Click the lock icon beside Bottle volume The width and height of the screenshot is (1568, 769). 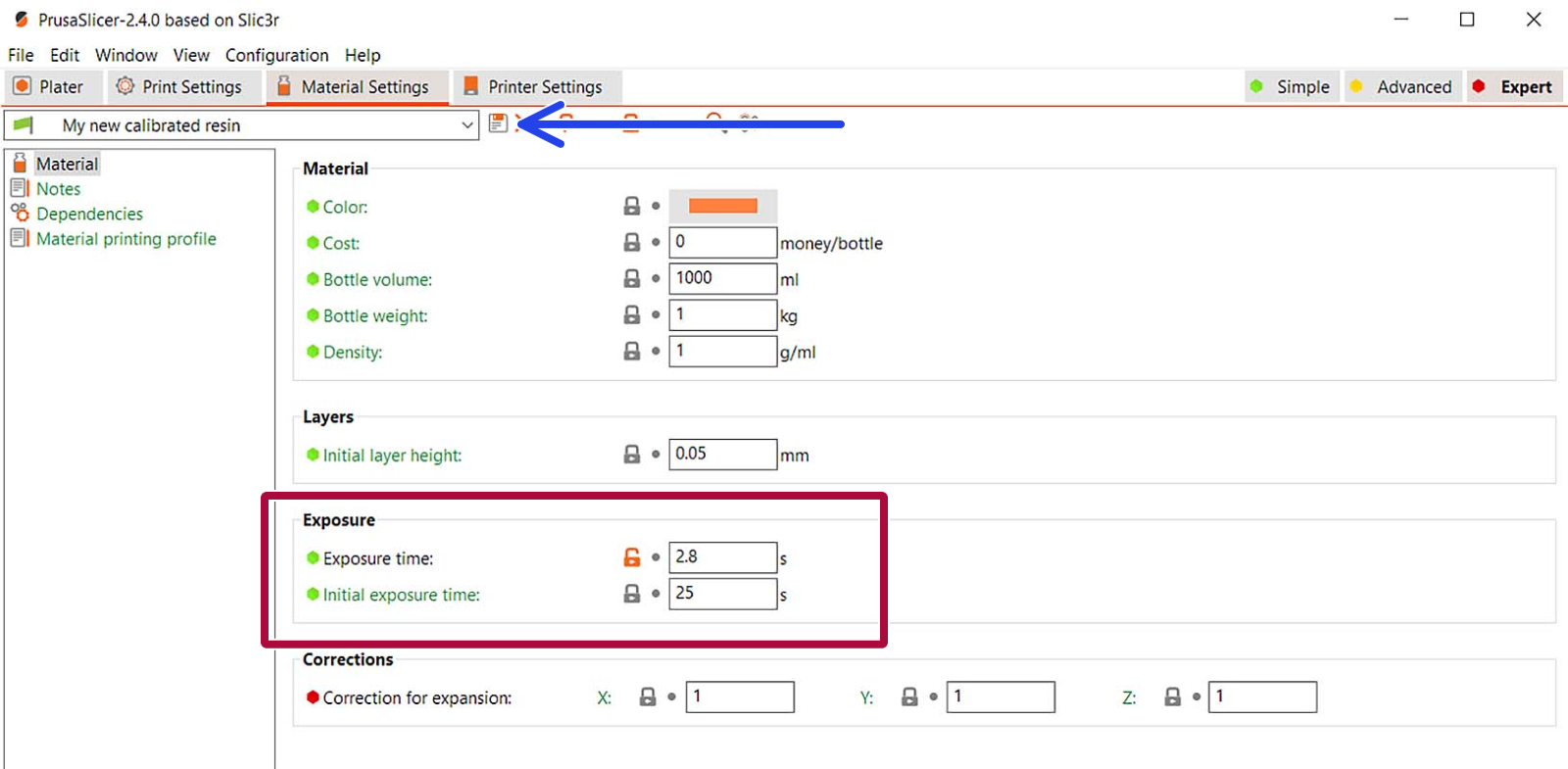(632, 278)
